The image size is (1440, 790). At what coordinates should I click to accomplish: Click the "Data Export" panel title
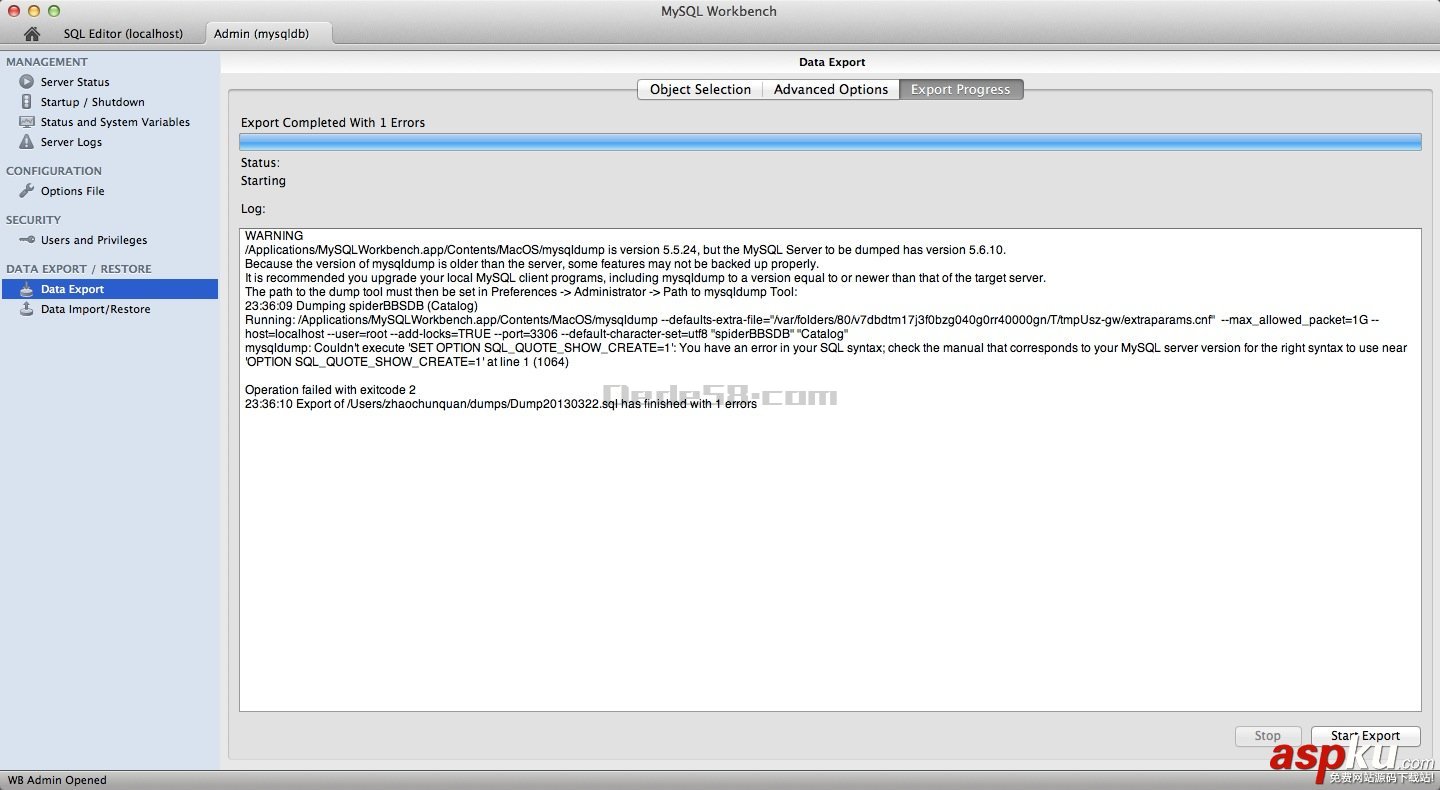[832, 62]
